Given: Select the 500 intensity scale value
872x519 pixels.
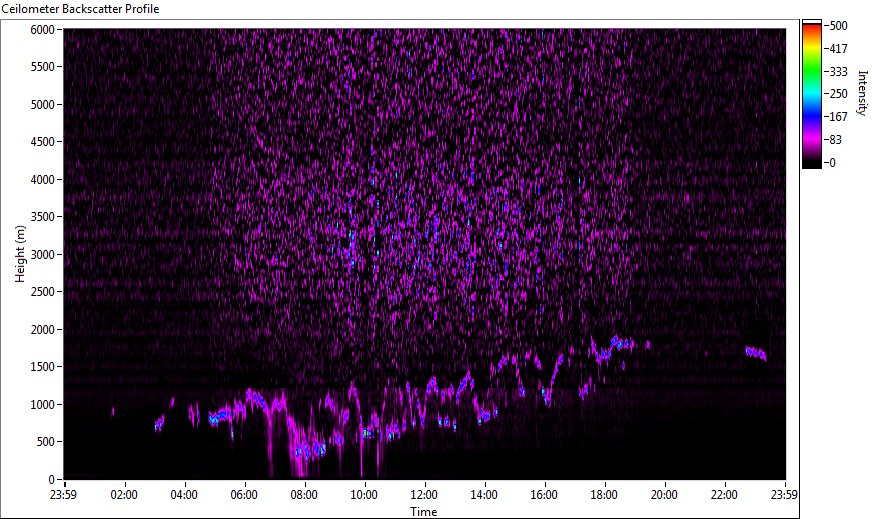Looking at the screenshot, I should pyautogui.click(x=838, y=26).
